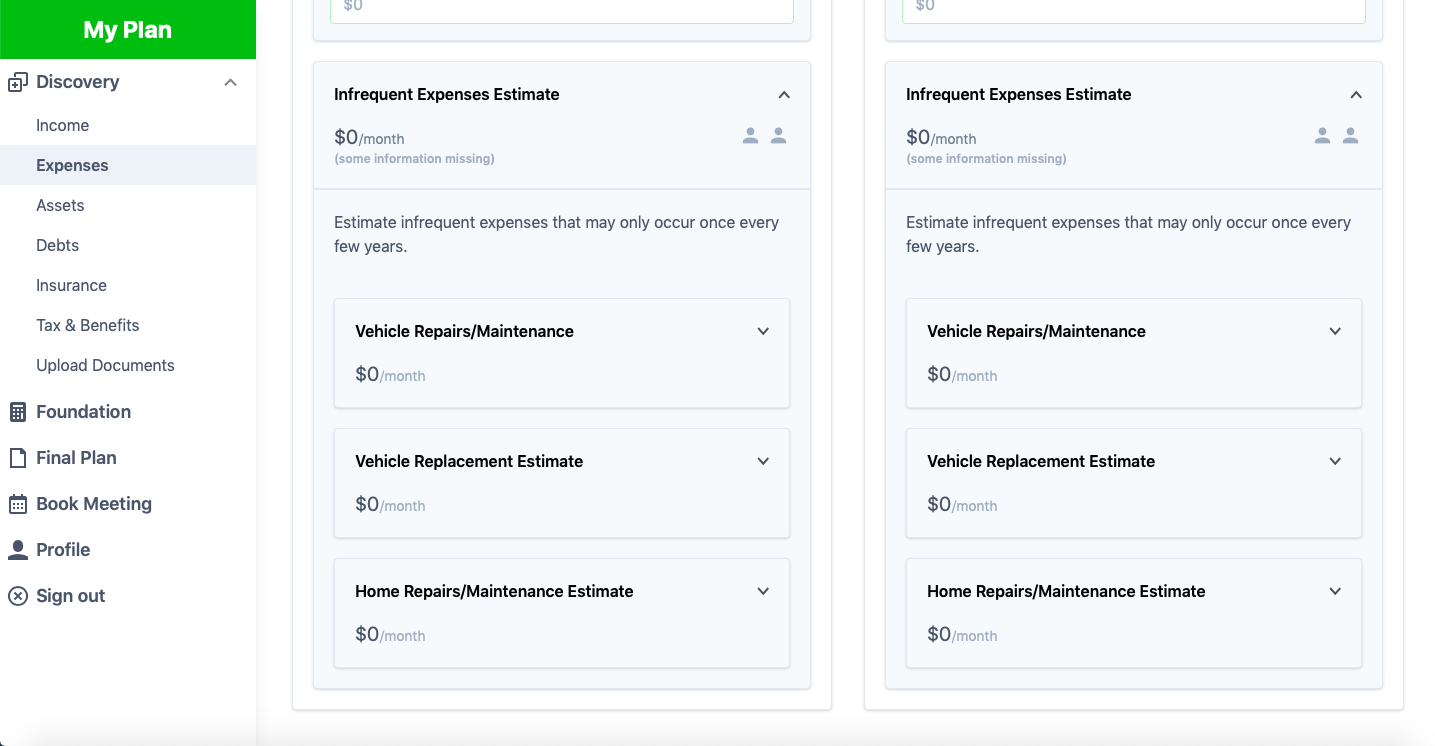Select the second person icon in right Infrequent Expenses card

pos(1351,134)
